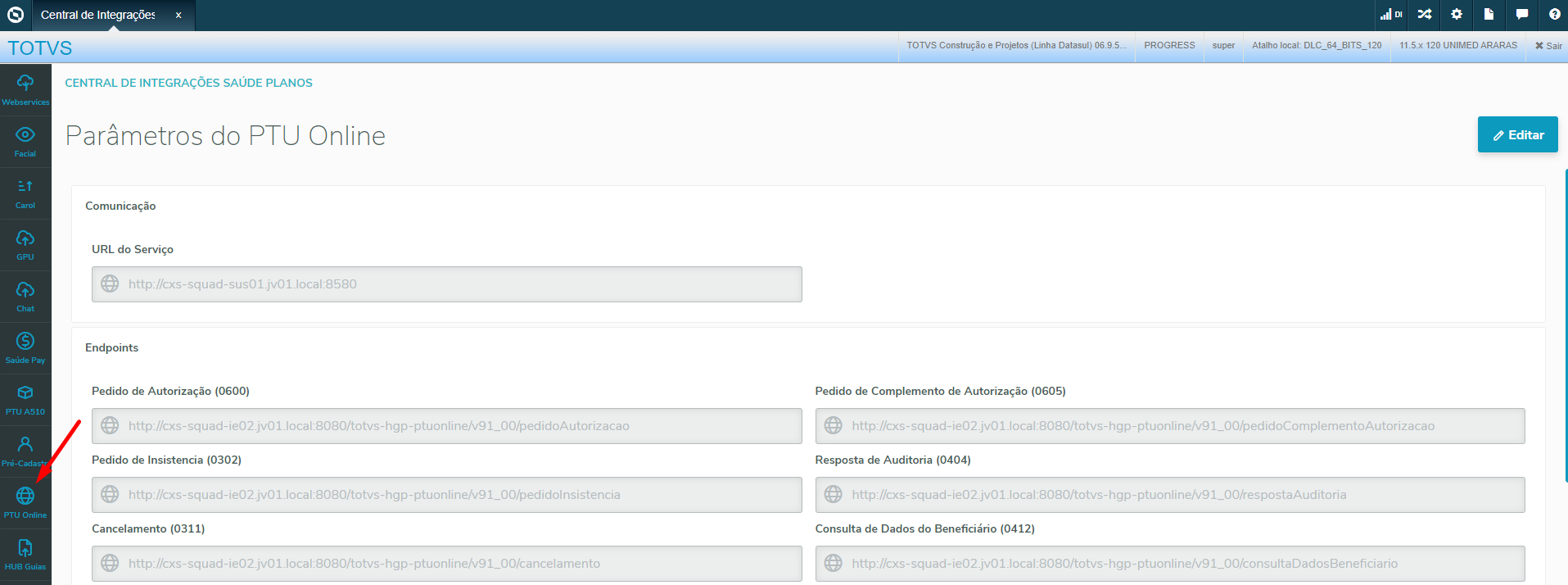Screen dimensions: 1568x585
Task: Click the shuffle arrows icon in top bar
Action: (1425, 14)
